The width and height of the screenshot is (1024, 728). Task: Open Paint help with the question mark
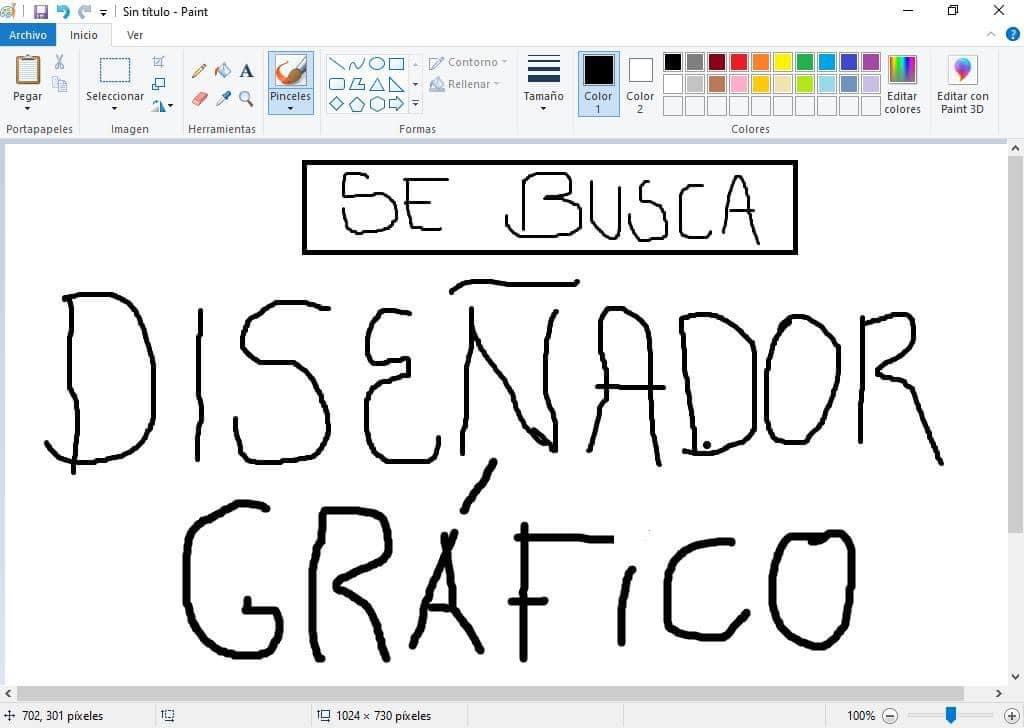(1012, 35)
